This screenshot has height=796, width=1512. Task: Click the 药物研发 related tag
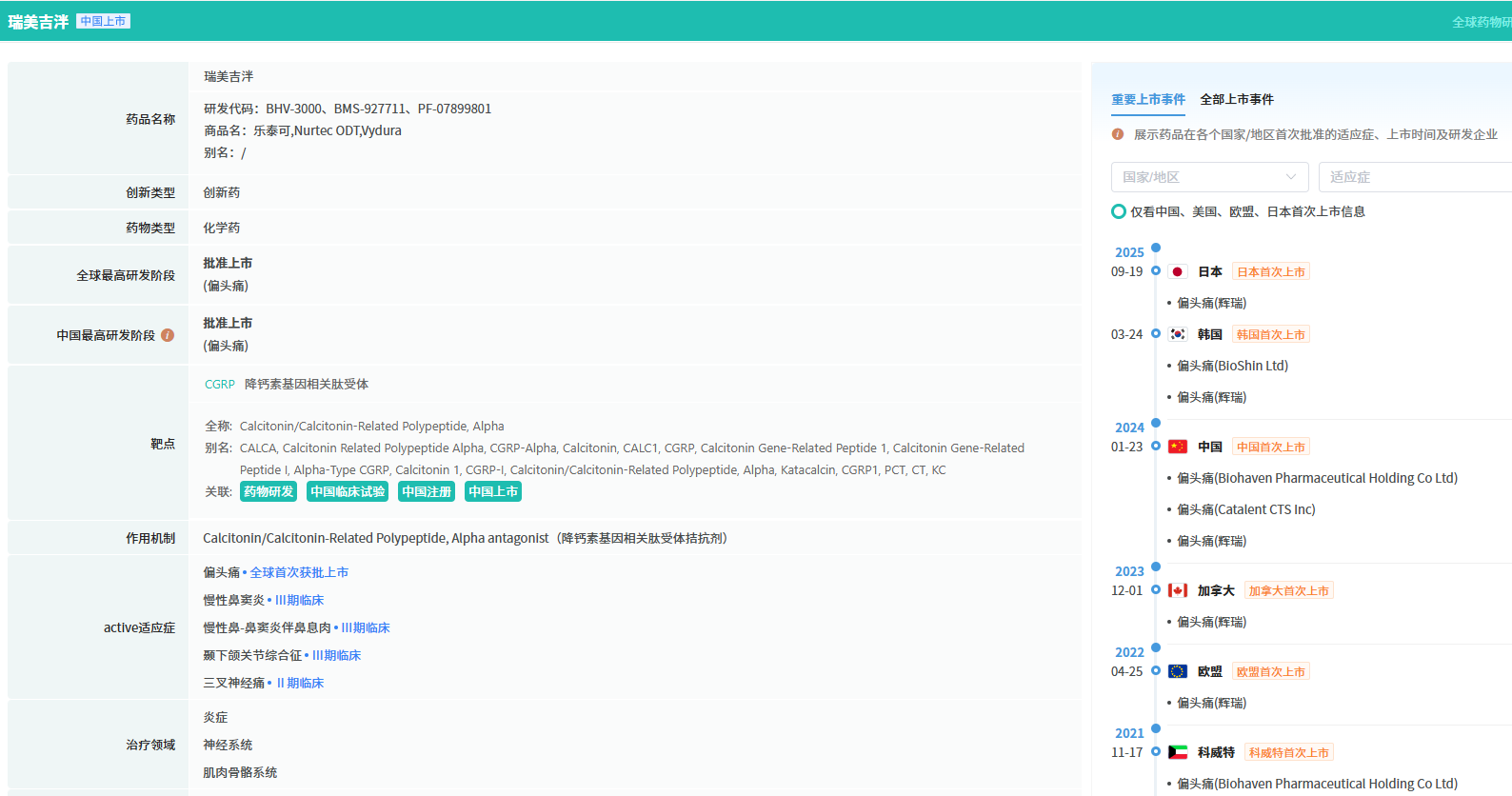(x=269, y=491)
